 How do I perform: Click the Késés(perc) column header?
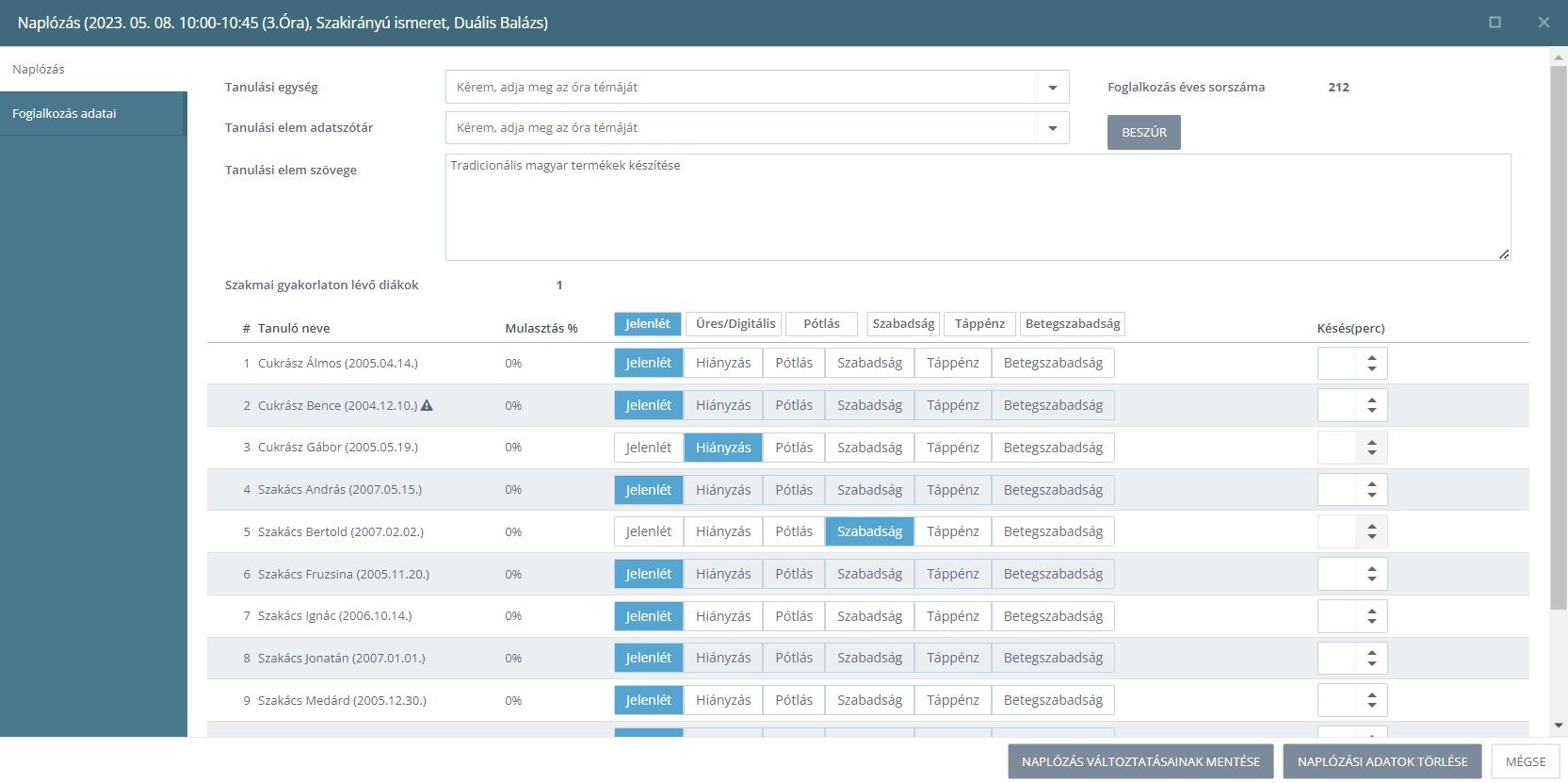(1350, 329)
